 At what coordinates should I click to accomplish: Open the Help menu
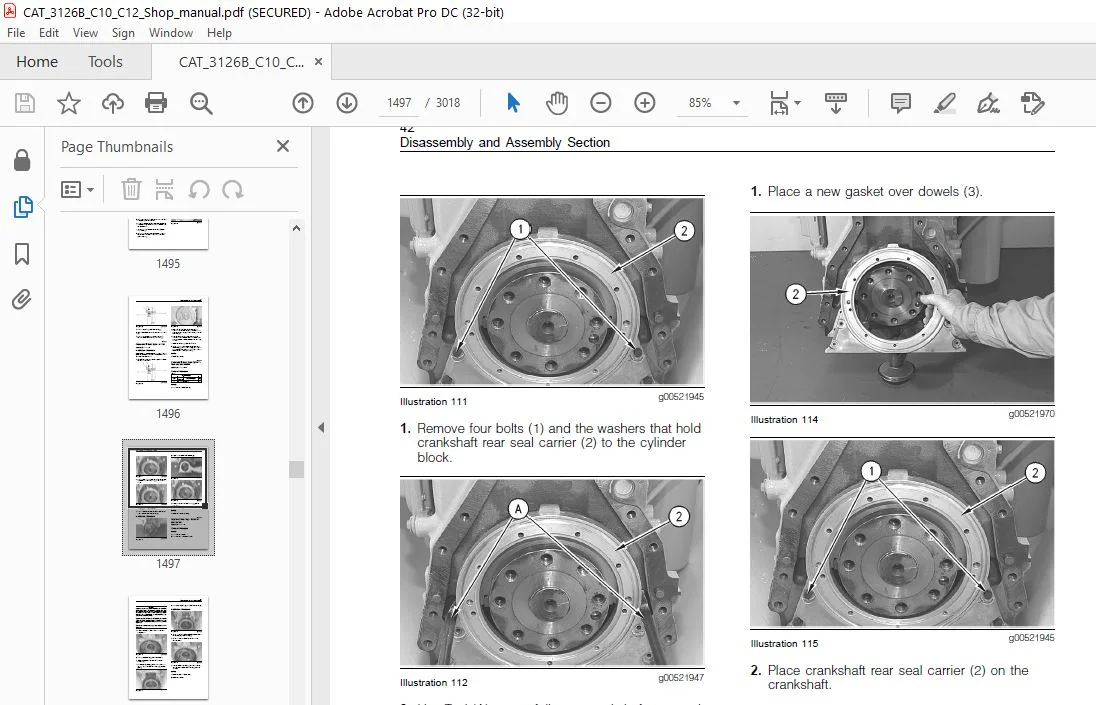click(x=219, y=33)
